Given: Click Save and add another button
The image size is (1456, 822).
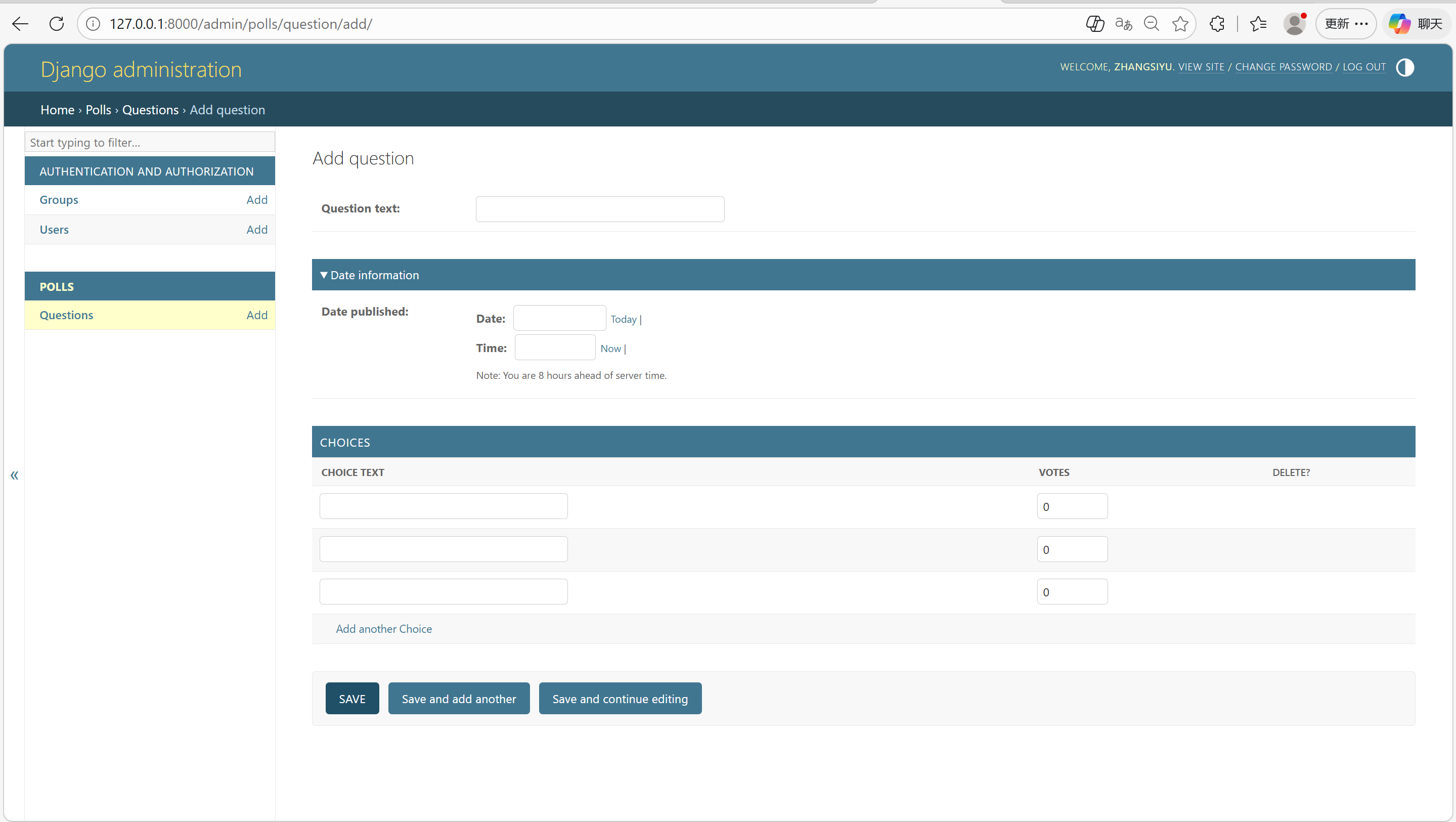Looking at the screenshot, I should point(458,699).
